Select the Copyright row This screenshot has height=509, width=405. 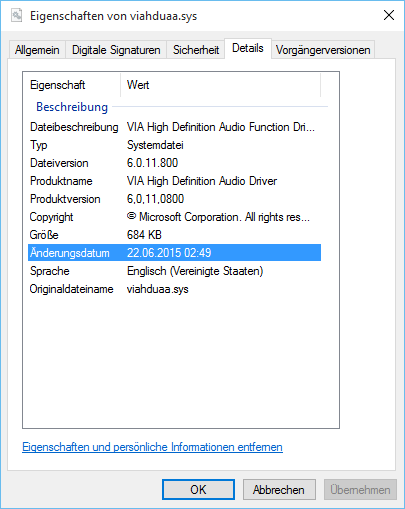click(174, 217)
